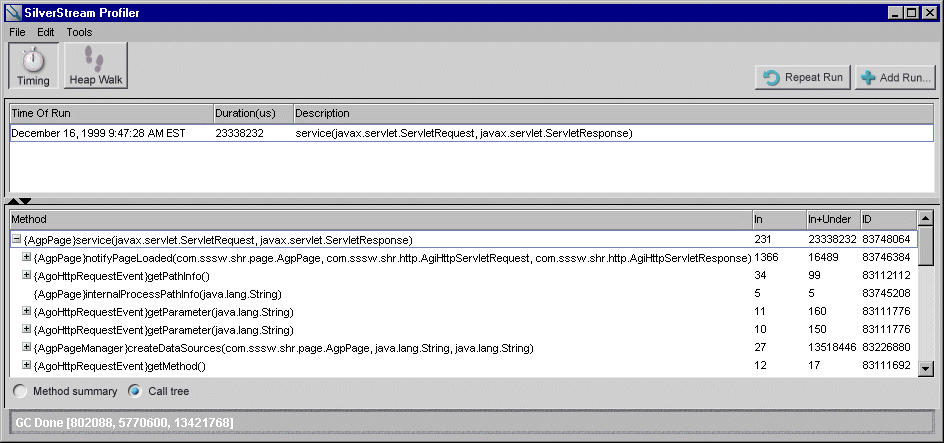Click the Repeat Run button

tap(802, 78)
